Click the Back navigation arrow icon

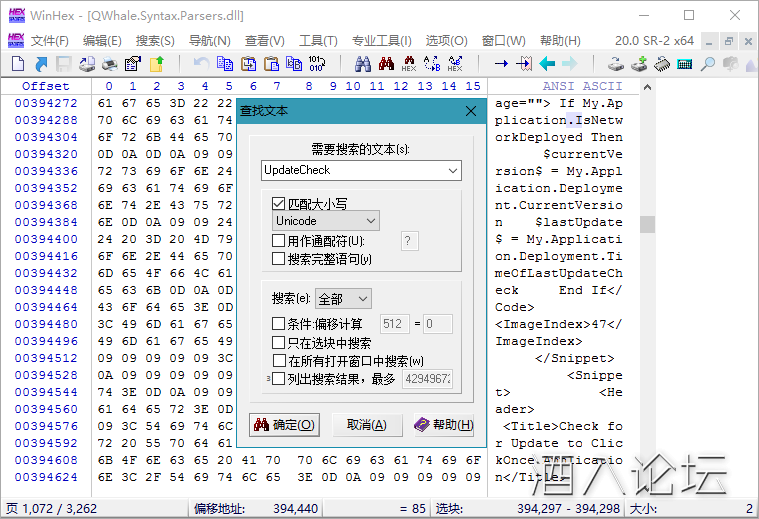tap(547, 64)
